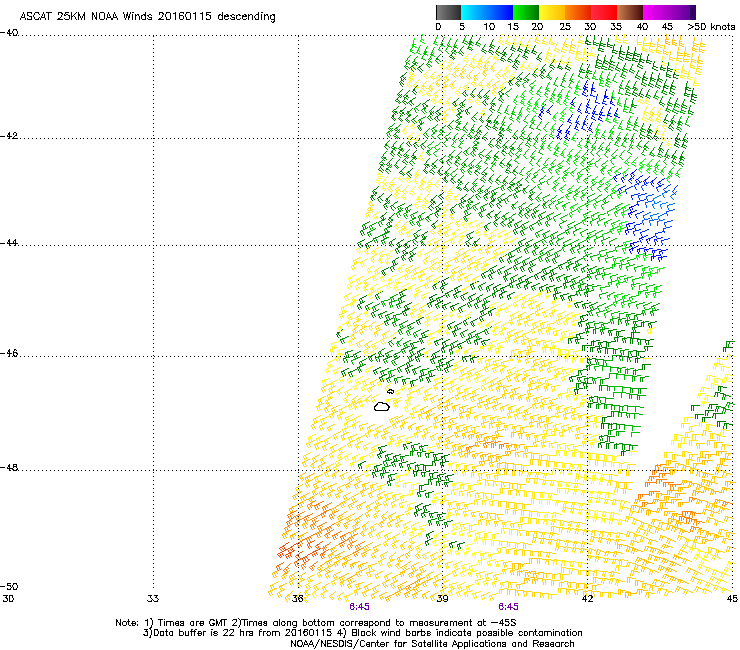The height and width of the screenshot is (650, 740).
Task: Click the cyan 5-10 knots legend swatch
Action: [x=474, y=12]
